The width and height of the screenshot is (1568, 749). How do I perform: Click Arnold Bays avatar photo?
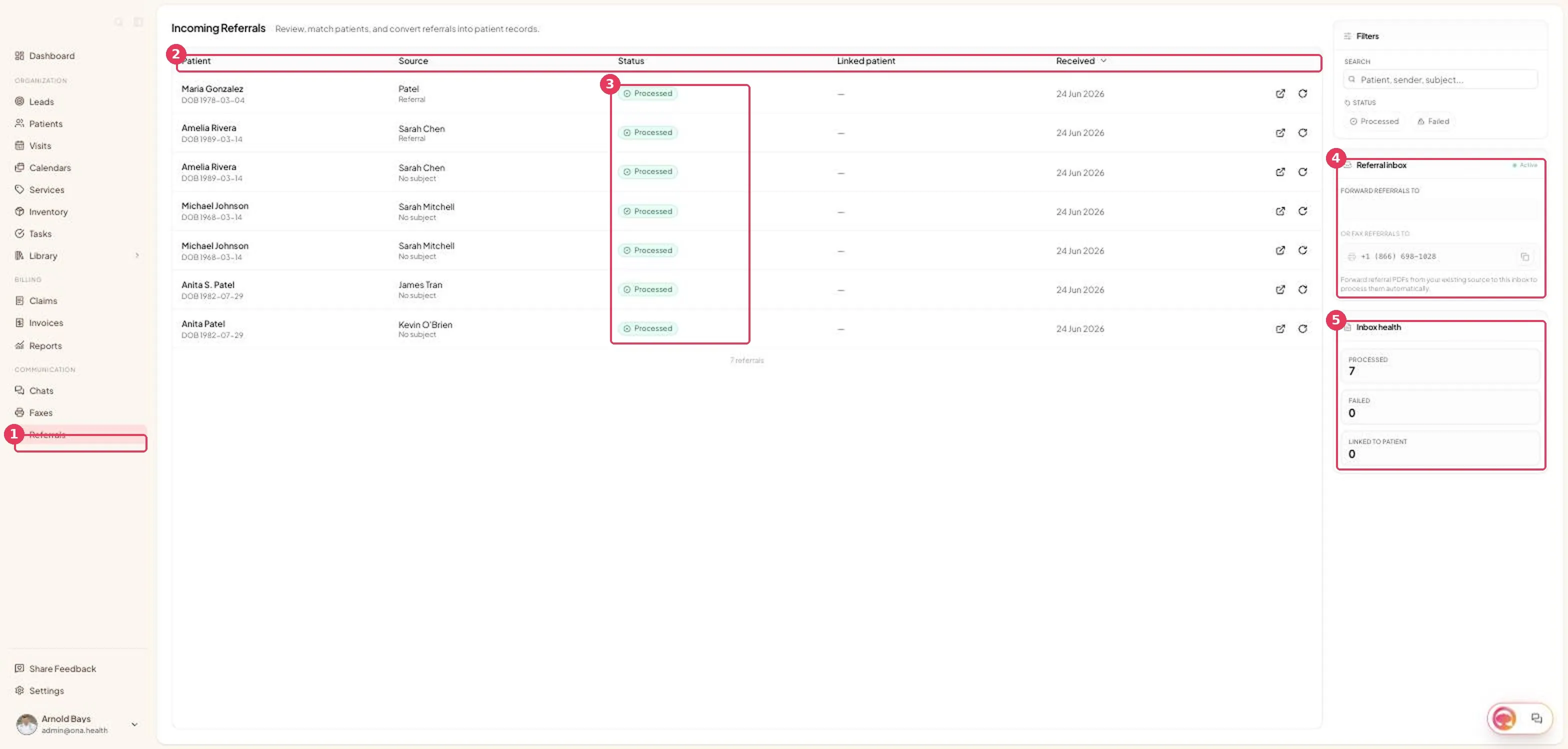pos(27,724)
